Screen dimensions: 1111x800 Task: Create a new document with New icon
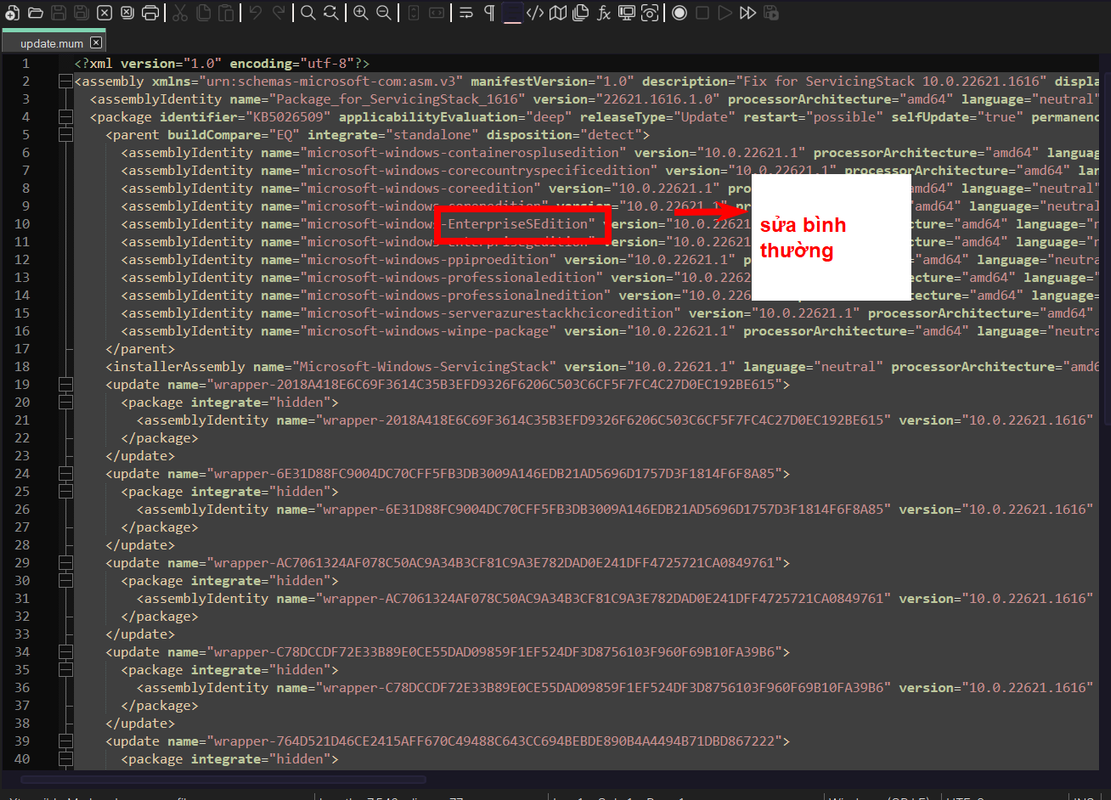click(x=12, y=13)
